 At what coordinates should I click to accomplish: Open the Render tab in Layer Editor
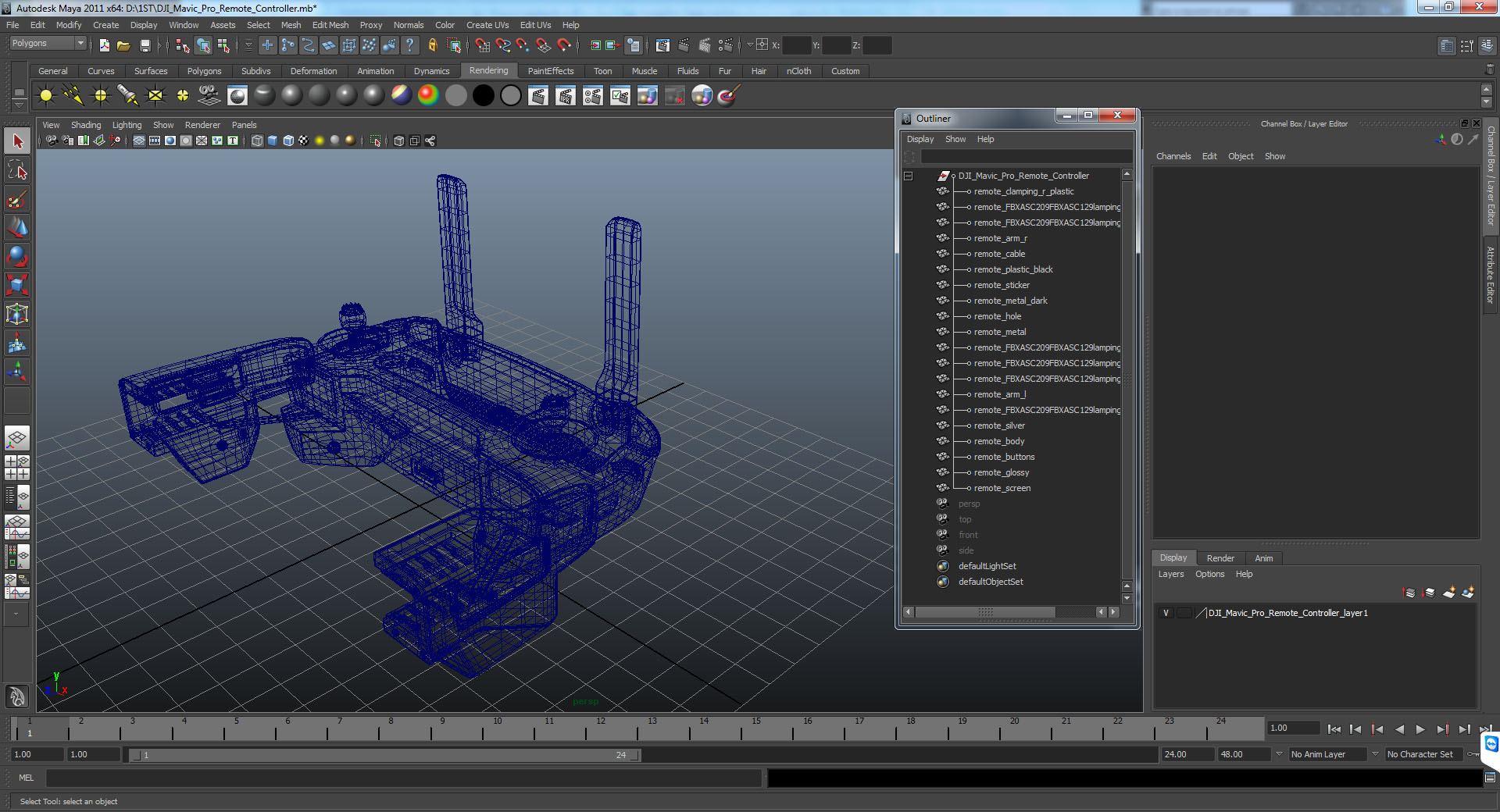click(x=1220, y=558)
